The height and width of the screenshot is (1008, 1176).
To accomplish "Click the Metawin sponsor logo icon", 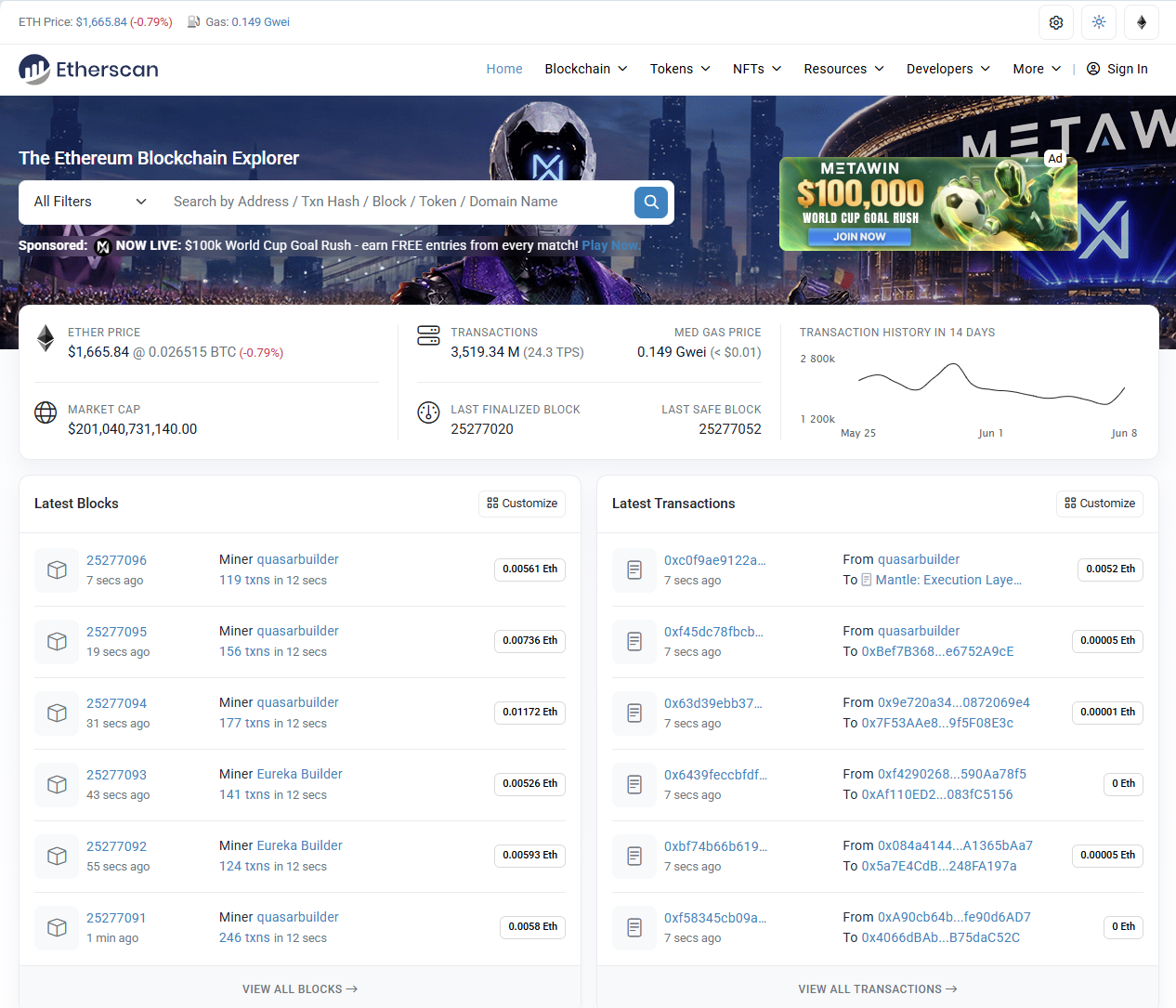I will [103, 246].
